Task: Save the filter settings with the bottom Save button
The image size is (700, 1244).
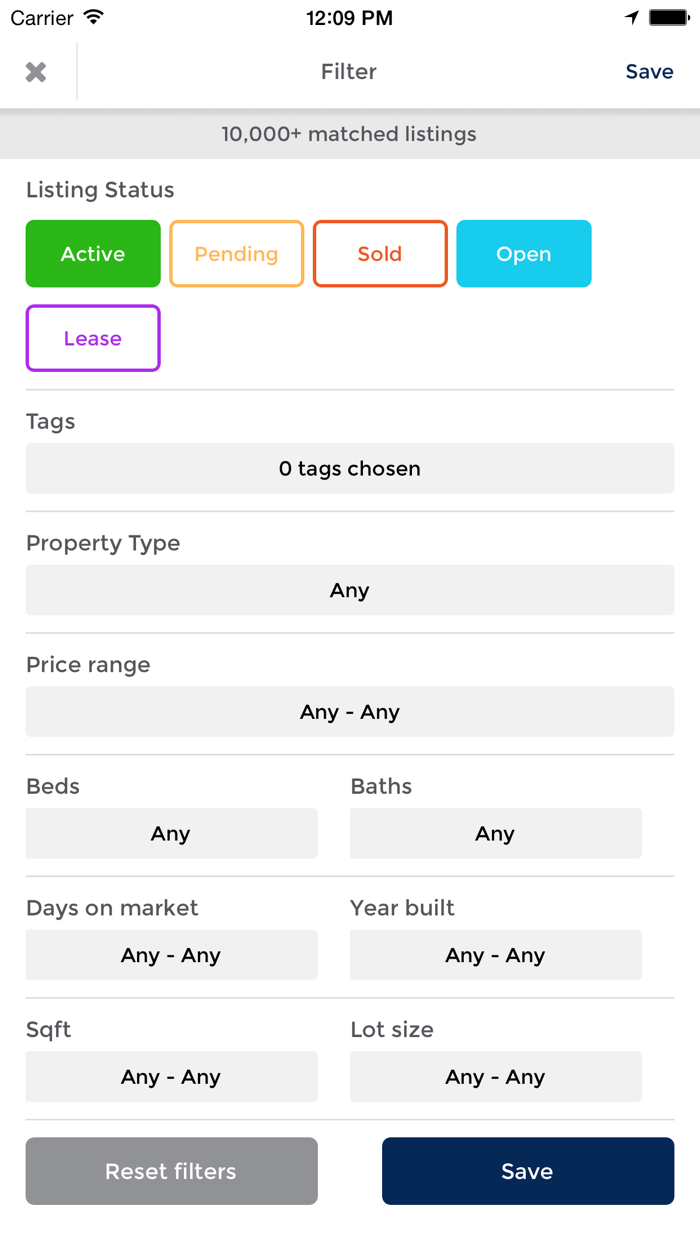Action: pyautogui.click(x=527, y=1170)
